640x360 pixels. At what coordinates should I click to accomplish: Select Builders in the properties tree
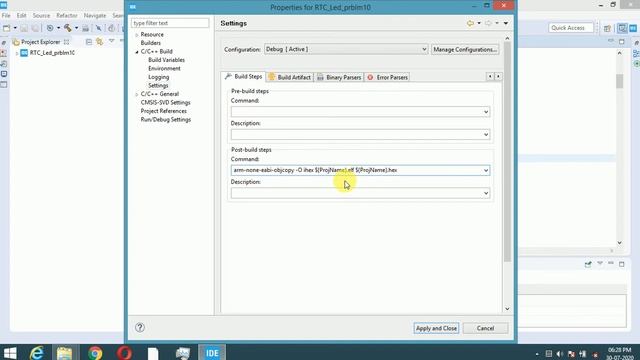click(151, 43)
